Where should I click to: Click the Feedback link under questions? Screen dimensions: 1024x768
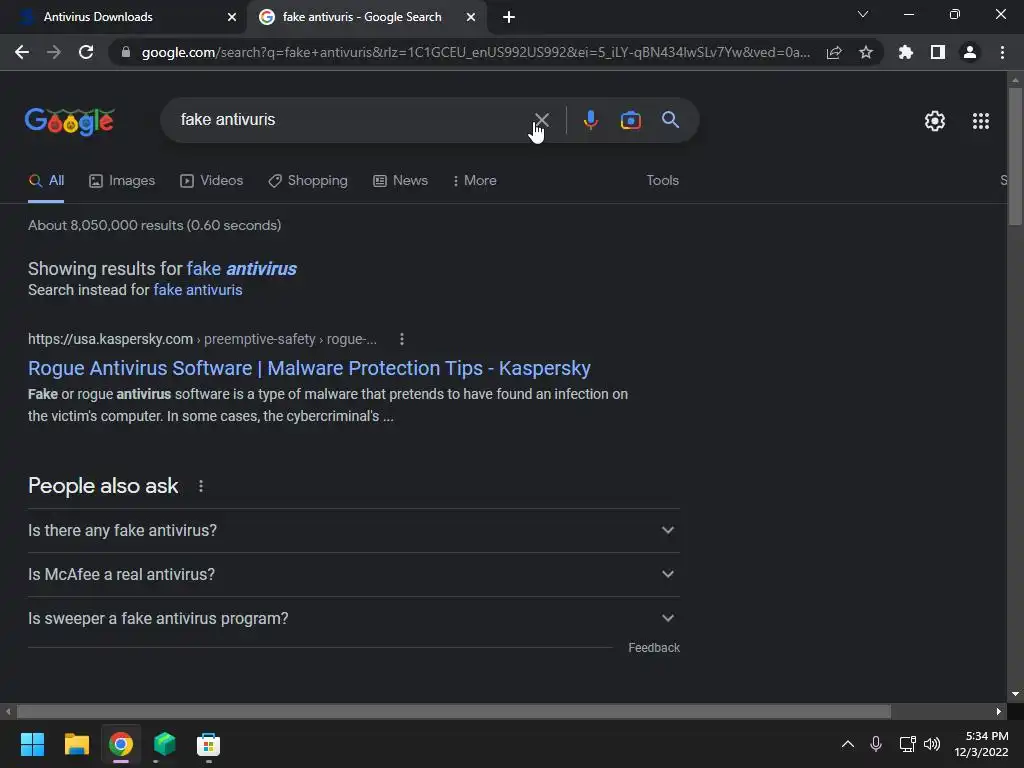(654, 648)
